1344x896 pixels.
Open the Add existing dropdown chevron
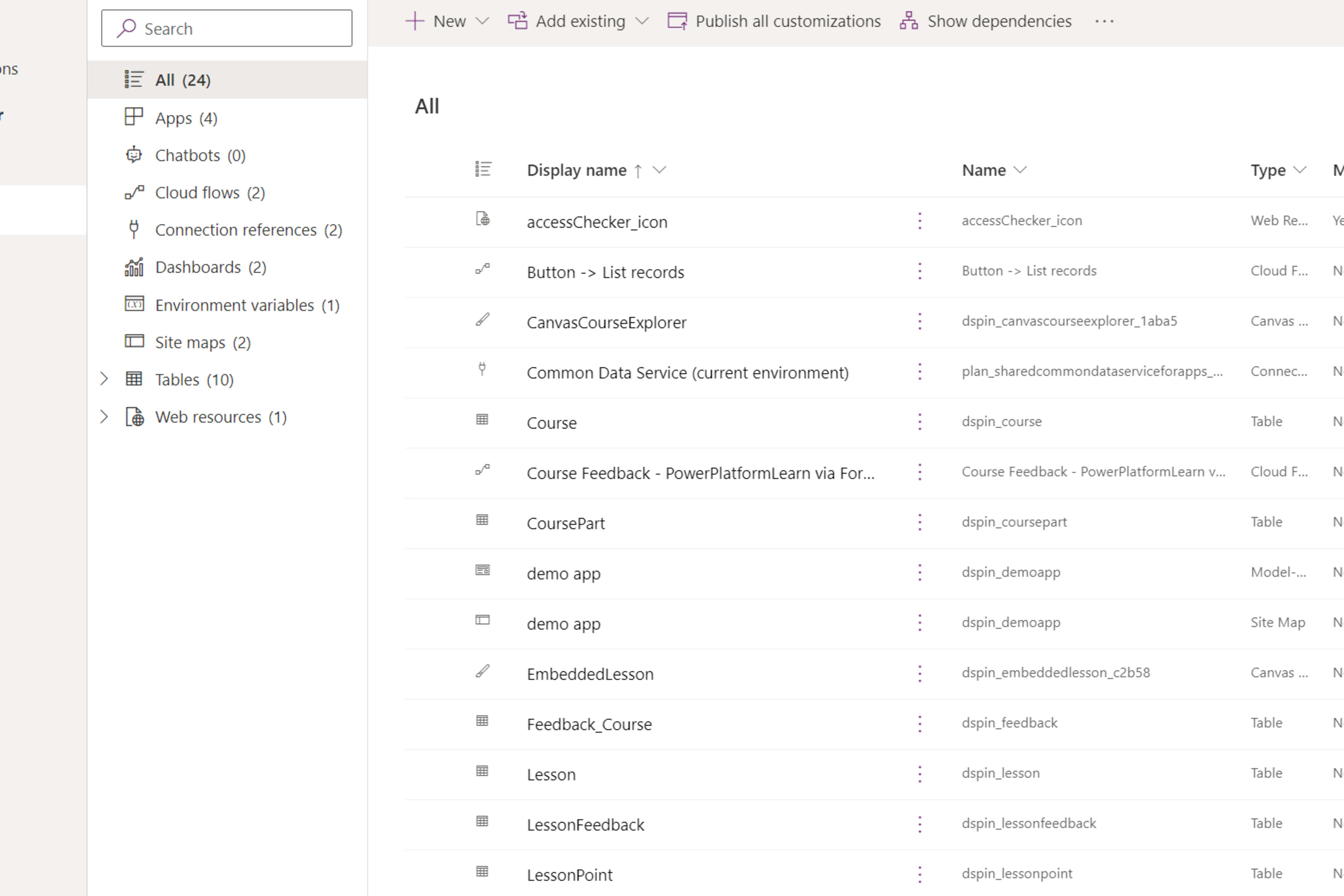click(642, 21)
